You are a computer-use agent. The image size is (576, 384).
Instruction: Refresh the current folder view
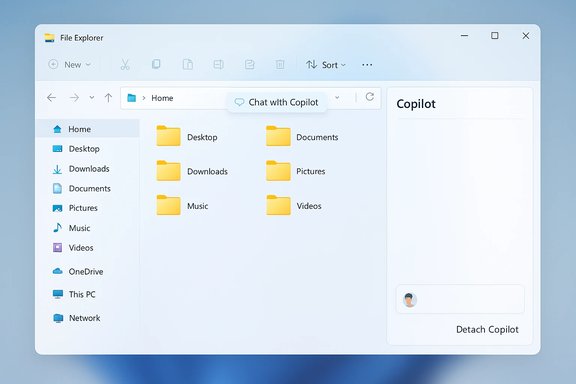click(x=370, y=97)
